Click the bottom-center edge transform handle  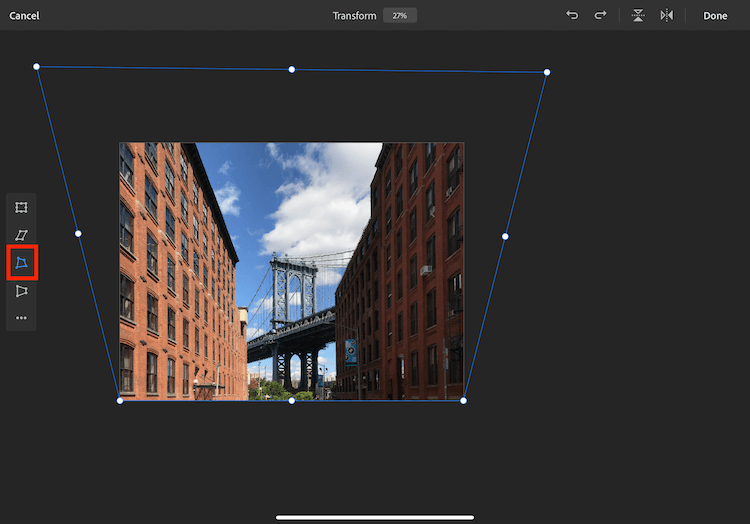click(292, 401)
